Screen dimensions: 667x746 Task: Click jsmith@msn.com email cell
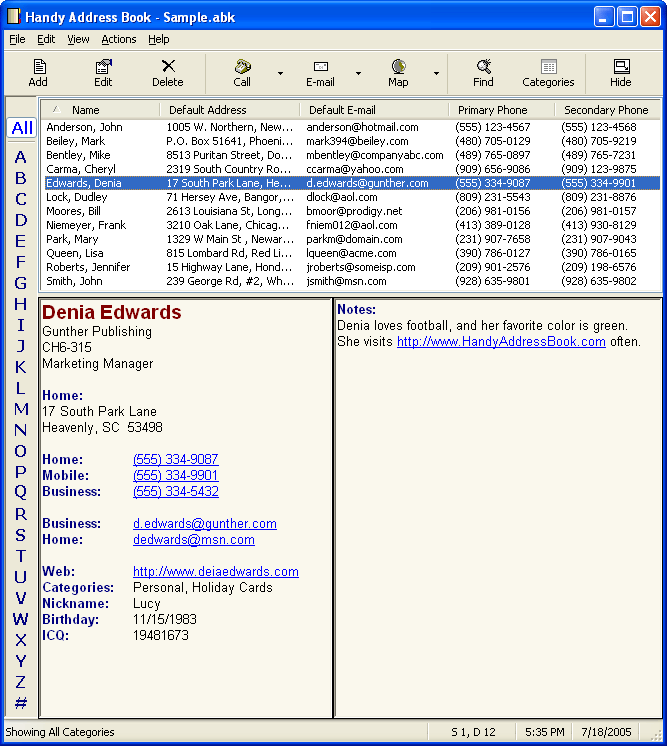point(346,281)
